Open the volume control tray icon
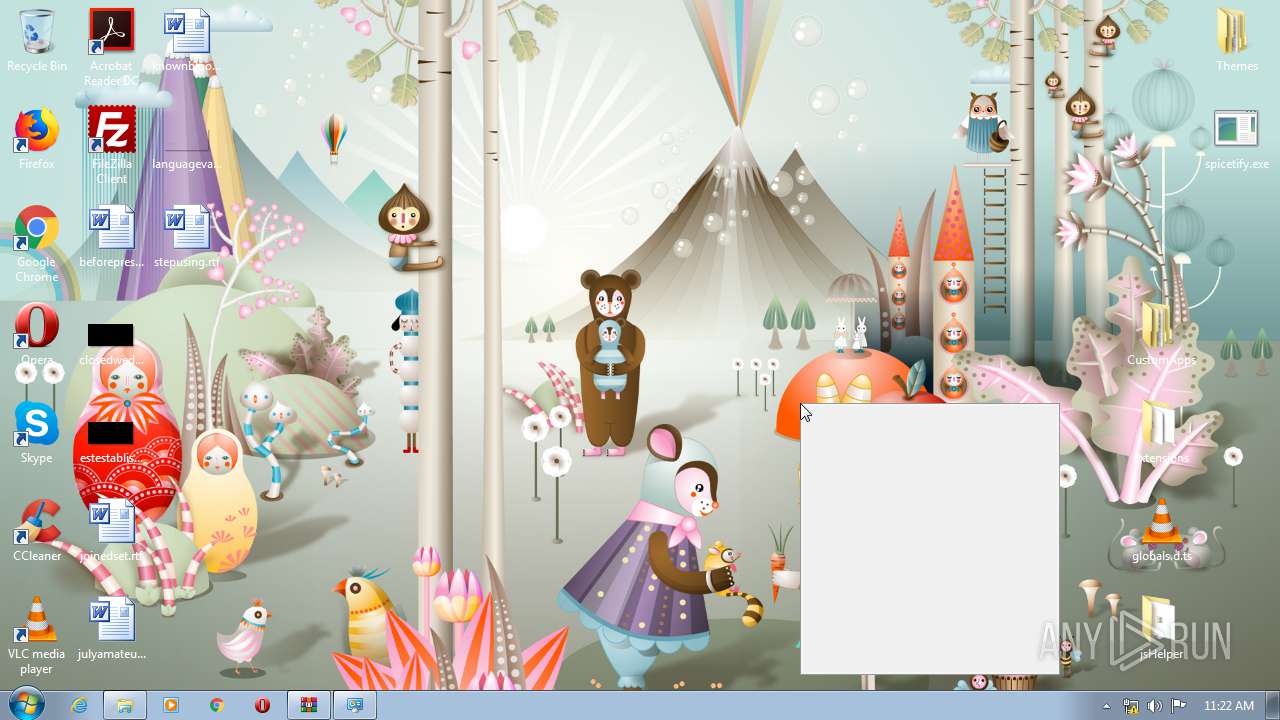This screenshot has height=720, width=1280. pos(1155,706)
